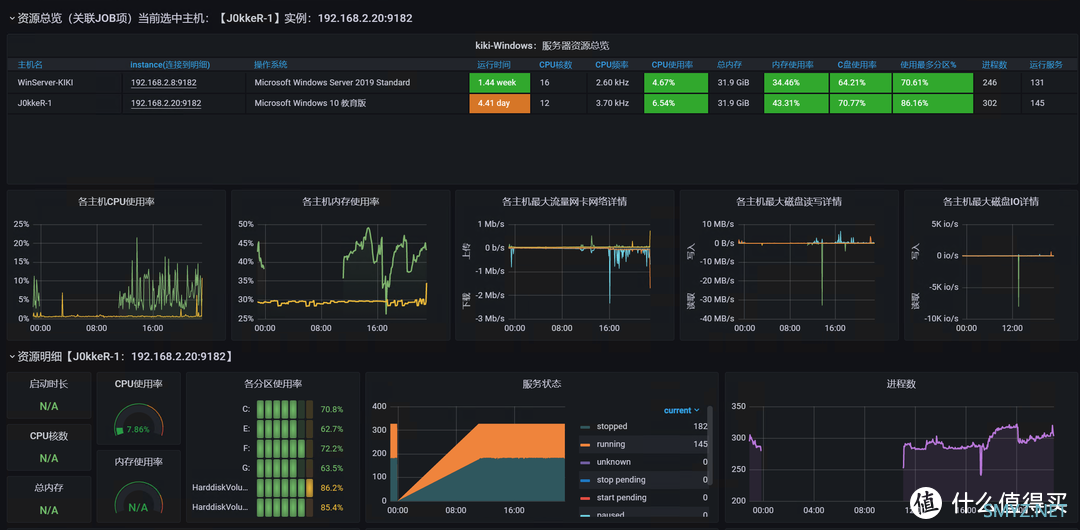Image resolution: width=1080 pixels, height=530 pixels.
Task: Click the 7.86% CPU gauge dial
Action: tap(138, 422)
